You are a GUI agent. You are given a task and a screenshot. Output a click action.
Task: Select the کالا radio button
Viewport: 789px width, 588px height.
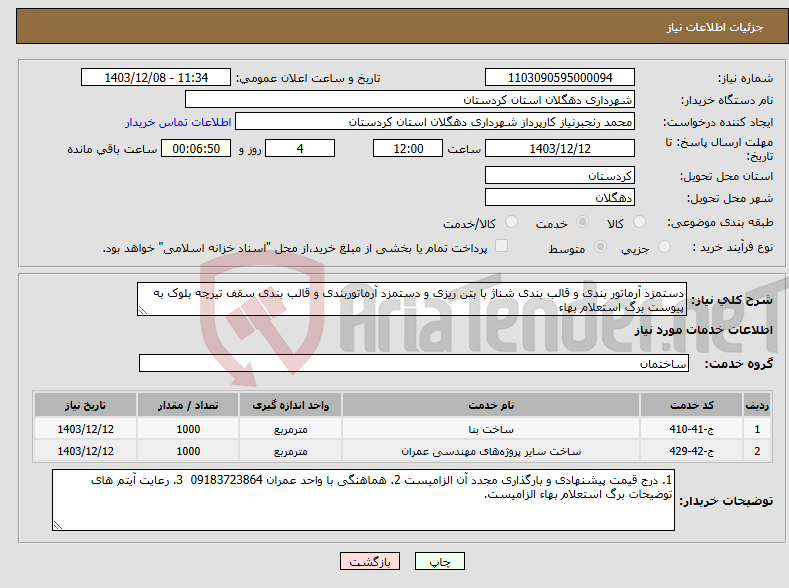[640, 222]
